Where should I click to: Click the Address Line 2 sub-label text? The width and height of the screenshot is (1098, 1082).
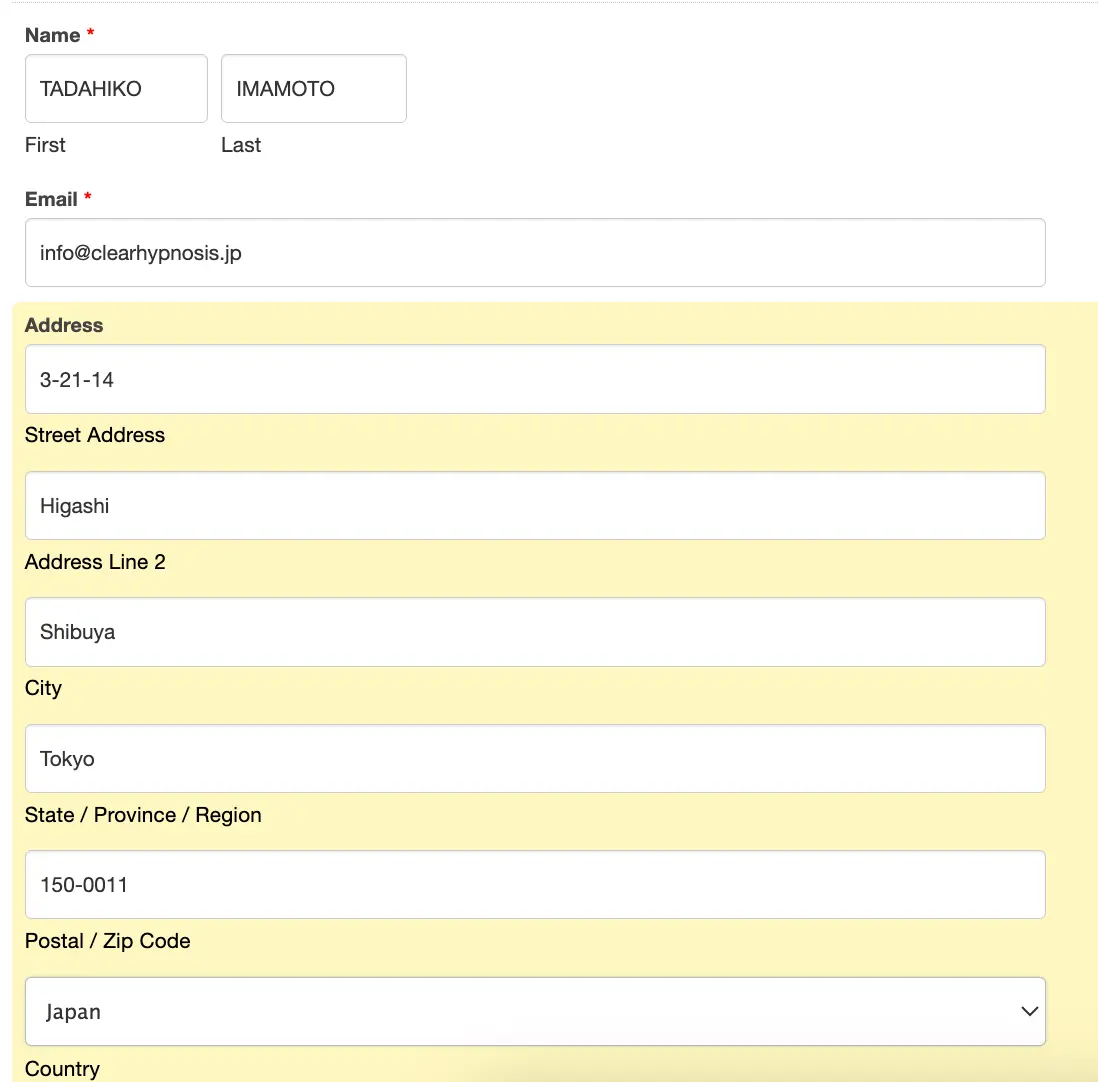pyautogui.click(x=95, y=562)
